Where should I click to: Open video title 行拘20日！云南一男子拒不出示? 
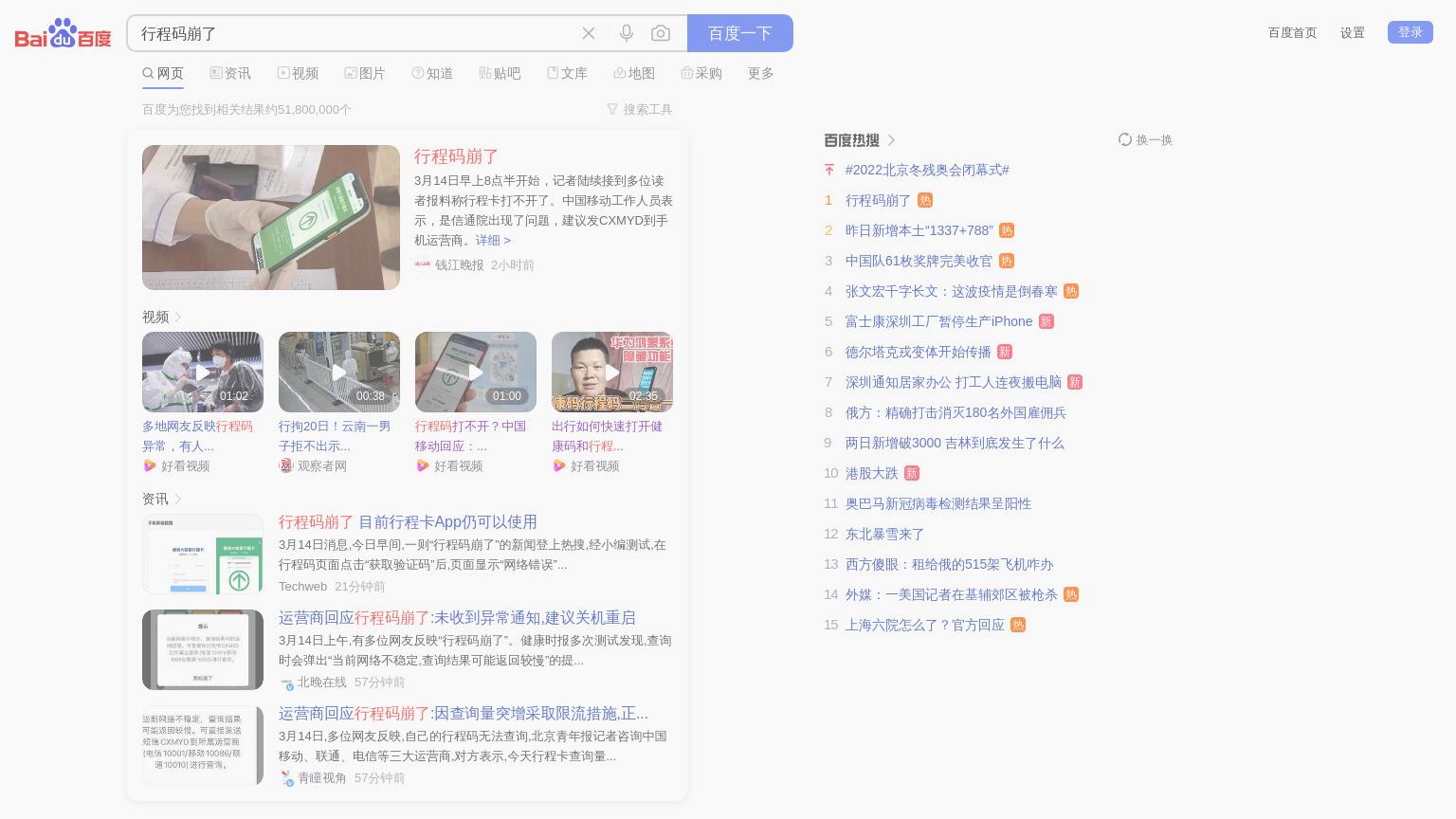335,436
